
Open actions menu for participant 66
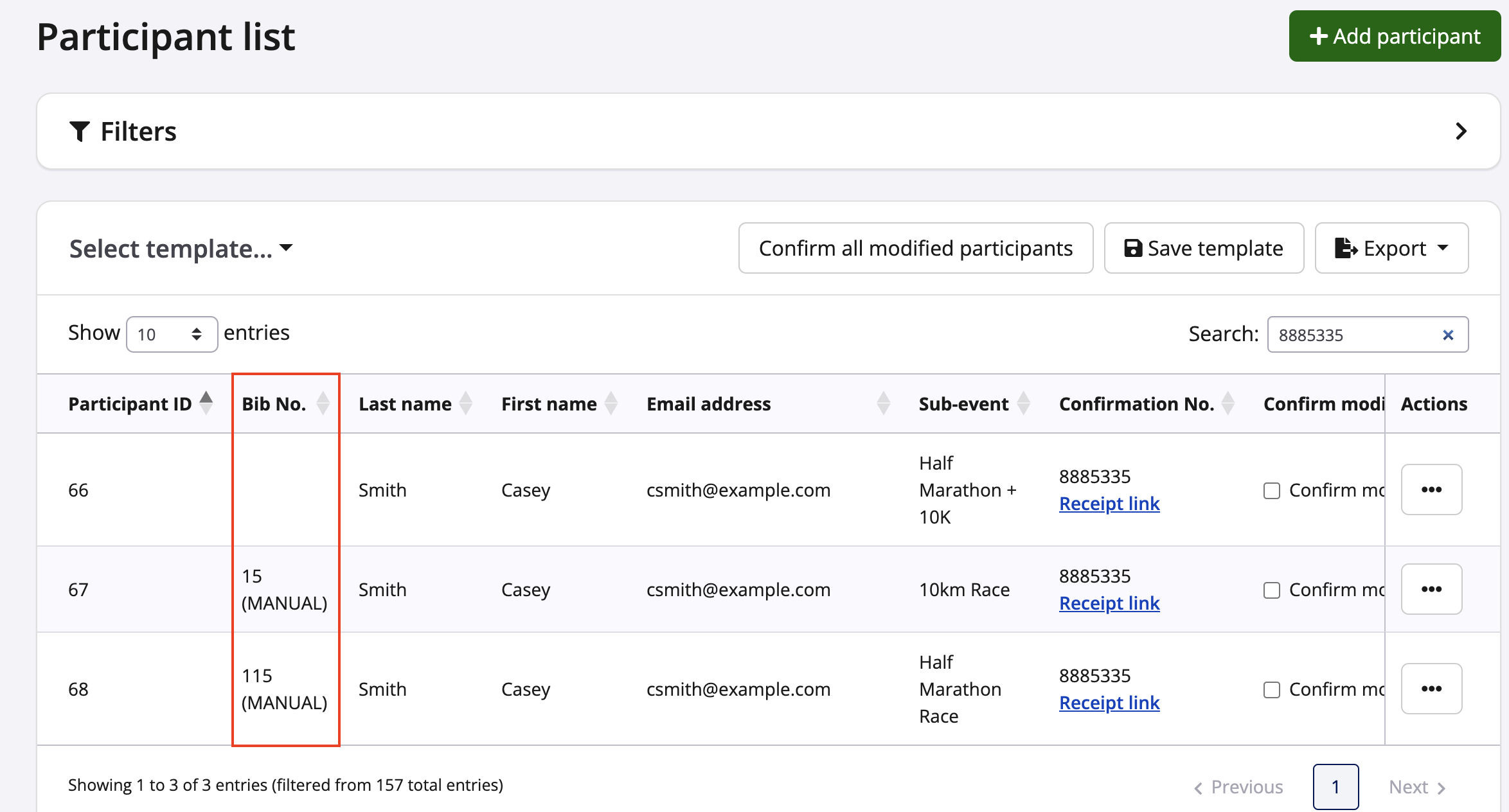(x=1431, y=490)
